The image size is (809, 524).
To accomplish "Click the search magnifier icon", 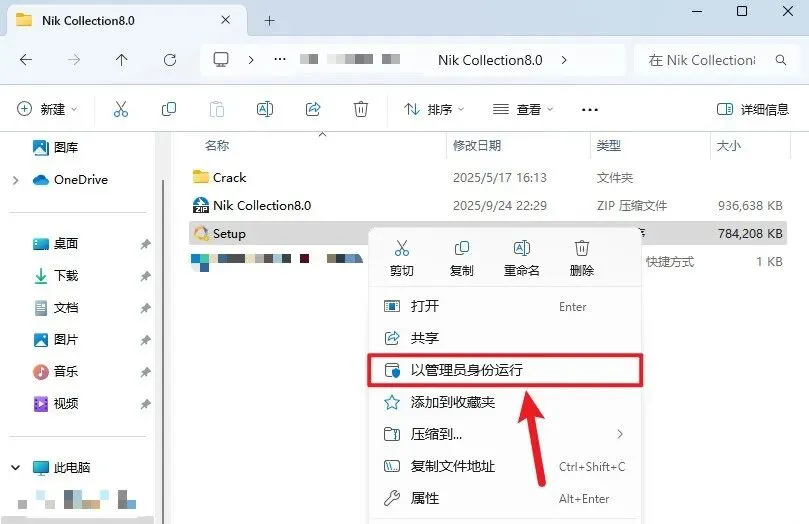I will click(x=781, y=60).
